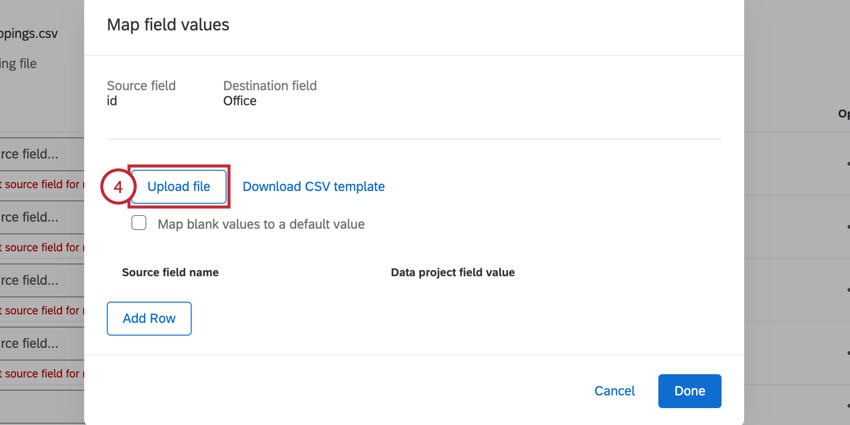This screenshot has height=425, width=850.
Task: Click the Data project field value header
Action: pyautogui.click(x=452, y=272)
